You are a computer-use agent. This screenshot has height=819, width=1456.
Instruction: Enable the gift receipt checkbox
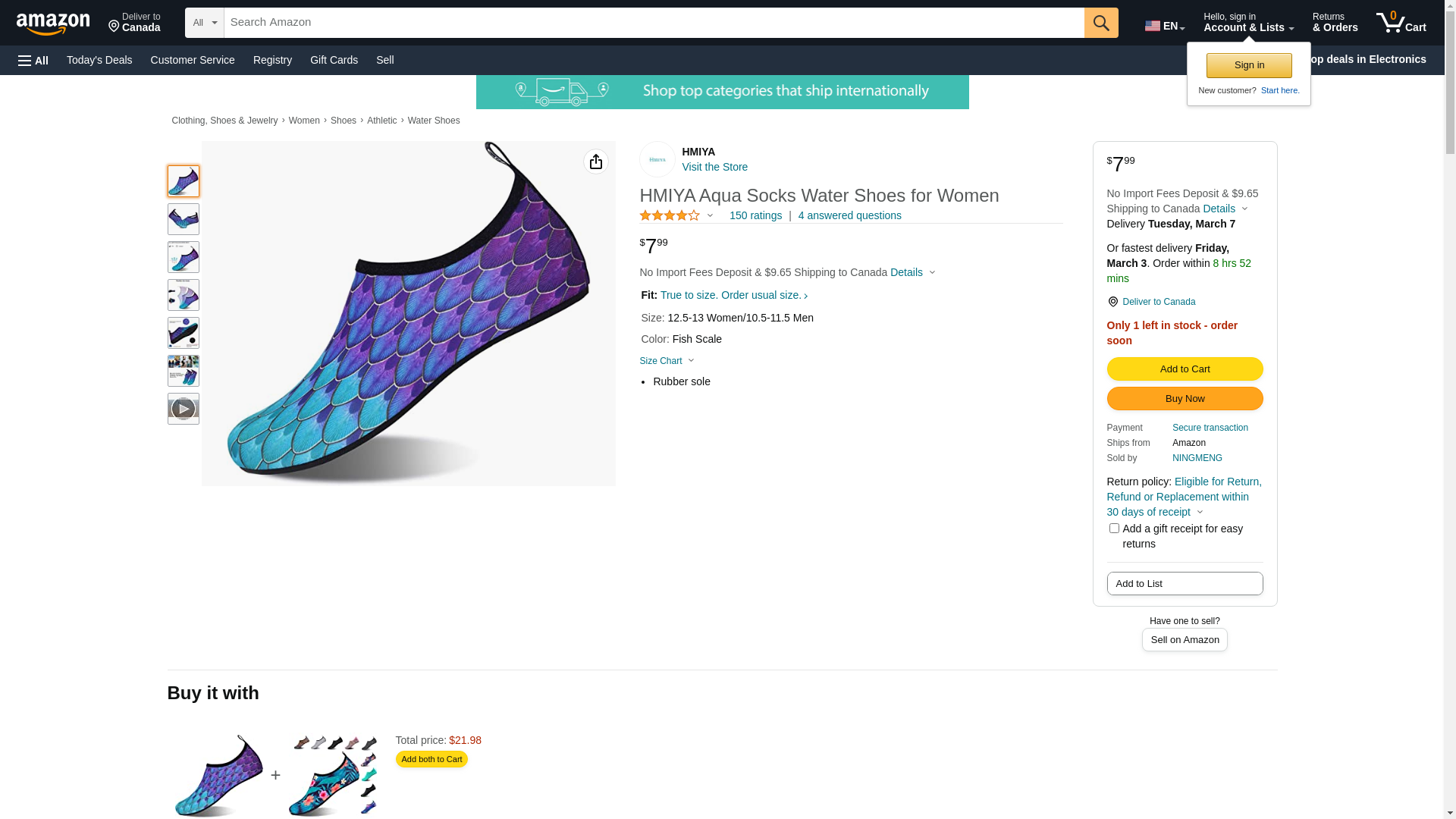pos(1114,529)
